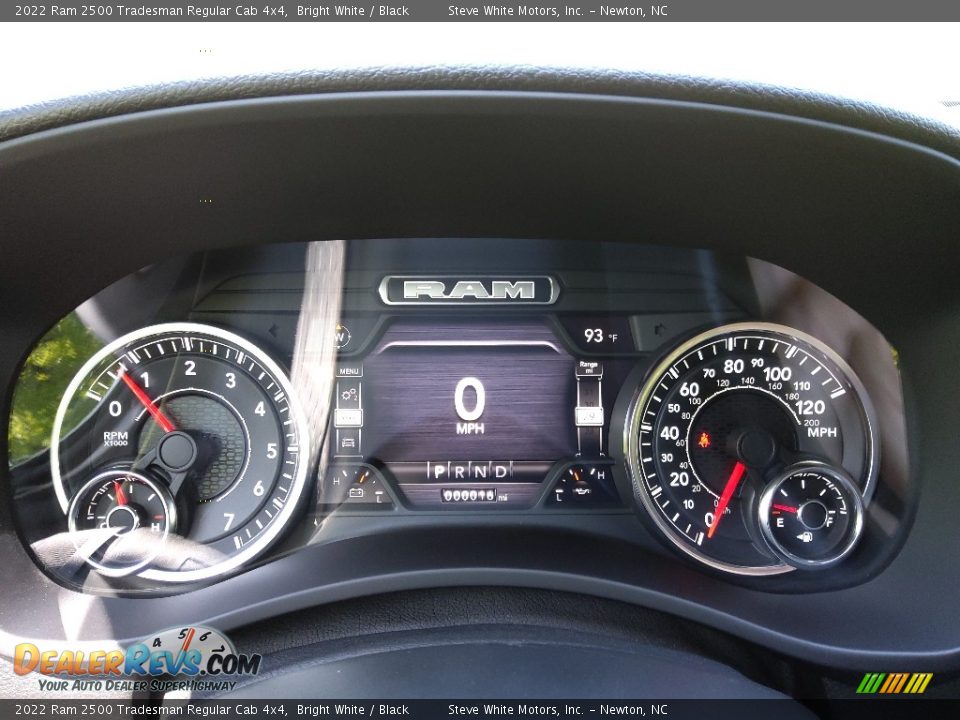Screen dimensions: 960x720
Task: Click the 50 mark on the speedometer
Action: tap(674, 408)
